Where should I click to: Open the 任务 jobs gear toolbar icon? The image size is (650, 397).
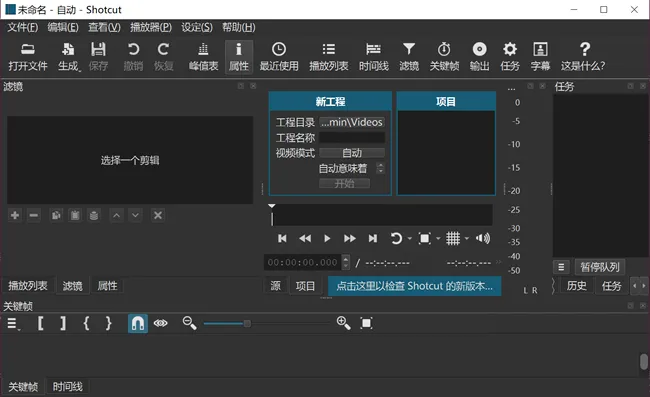click(x=509, y=57)
